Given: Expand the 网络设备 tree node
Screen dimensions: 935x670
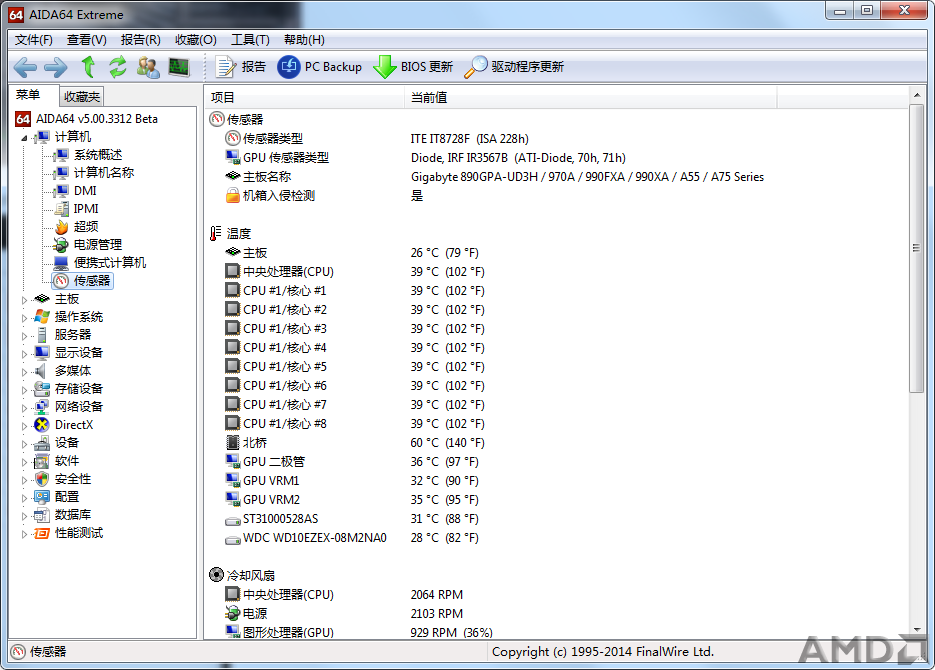Looking at the screenshot, I should coord(24,408).
